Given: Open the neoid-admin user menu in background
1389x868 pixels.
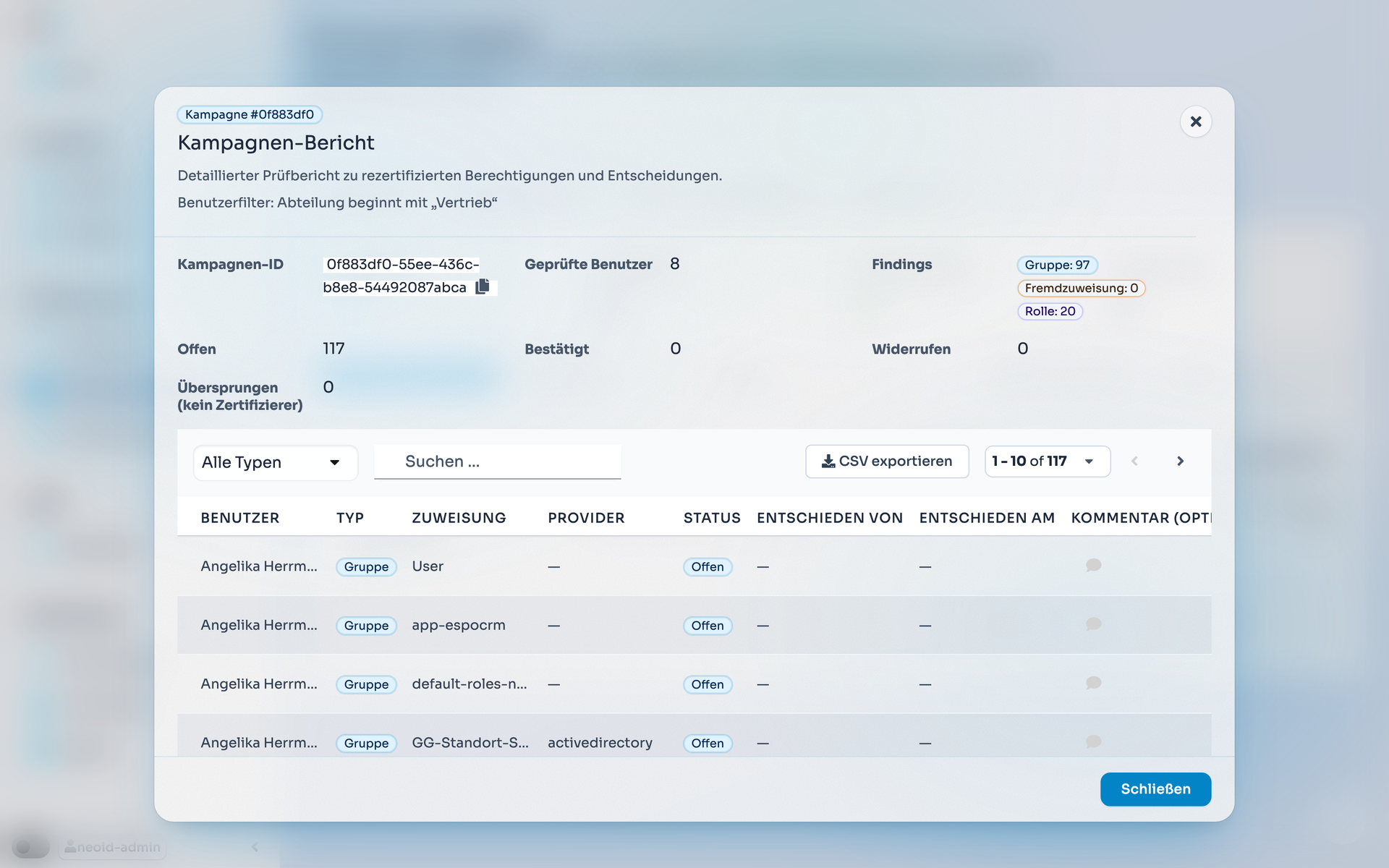Looking at the screenshot, I should point(113,847).
